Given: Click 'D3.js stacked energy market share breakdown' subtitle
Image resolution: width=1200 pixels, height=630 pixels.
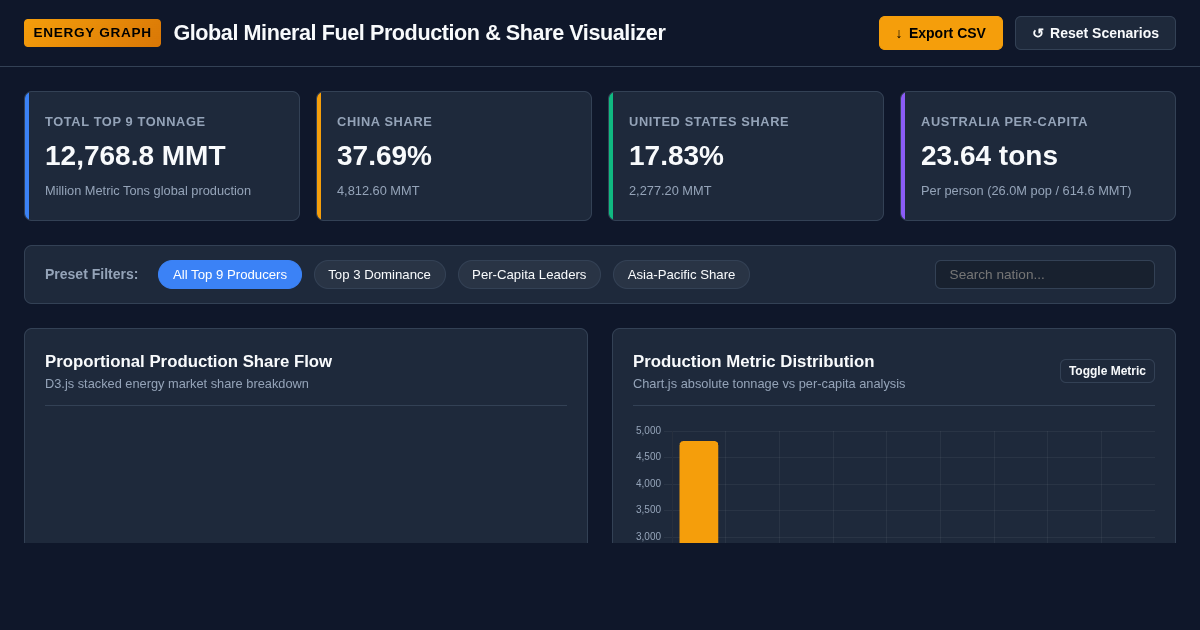Looking at the screenshot, I should (177, 384).
